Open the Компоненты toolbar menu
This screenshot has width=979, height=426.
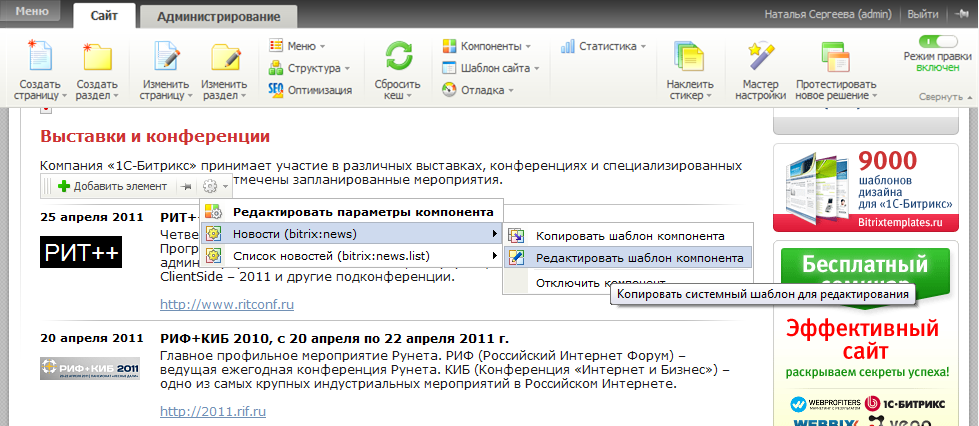[486, 46]
